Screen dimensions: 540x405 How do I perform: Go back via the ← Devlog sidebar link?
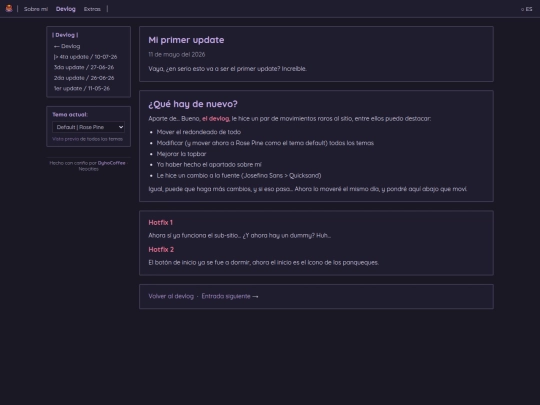click(x=67, y=46)
